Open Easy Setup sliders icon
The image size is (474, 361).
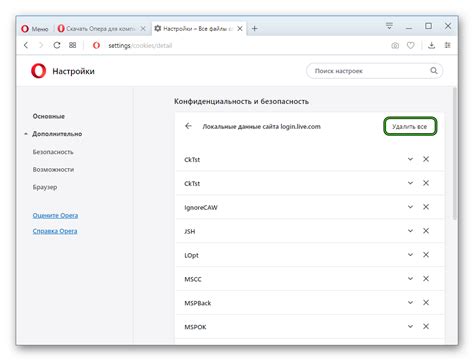[x=447, y=45]
